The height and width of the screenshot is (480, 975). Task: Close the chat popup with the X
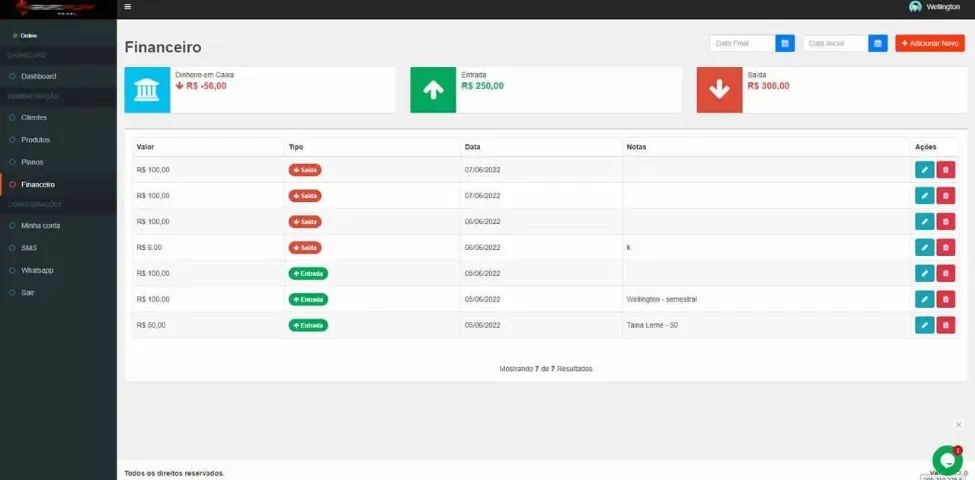pos(958,425)
